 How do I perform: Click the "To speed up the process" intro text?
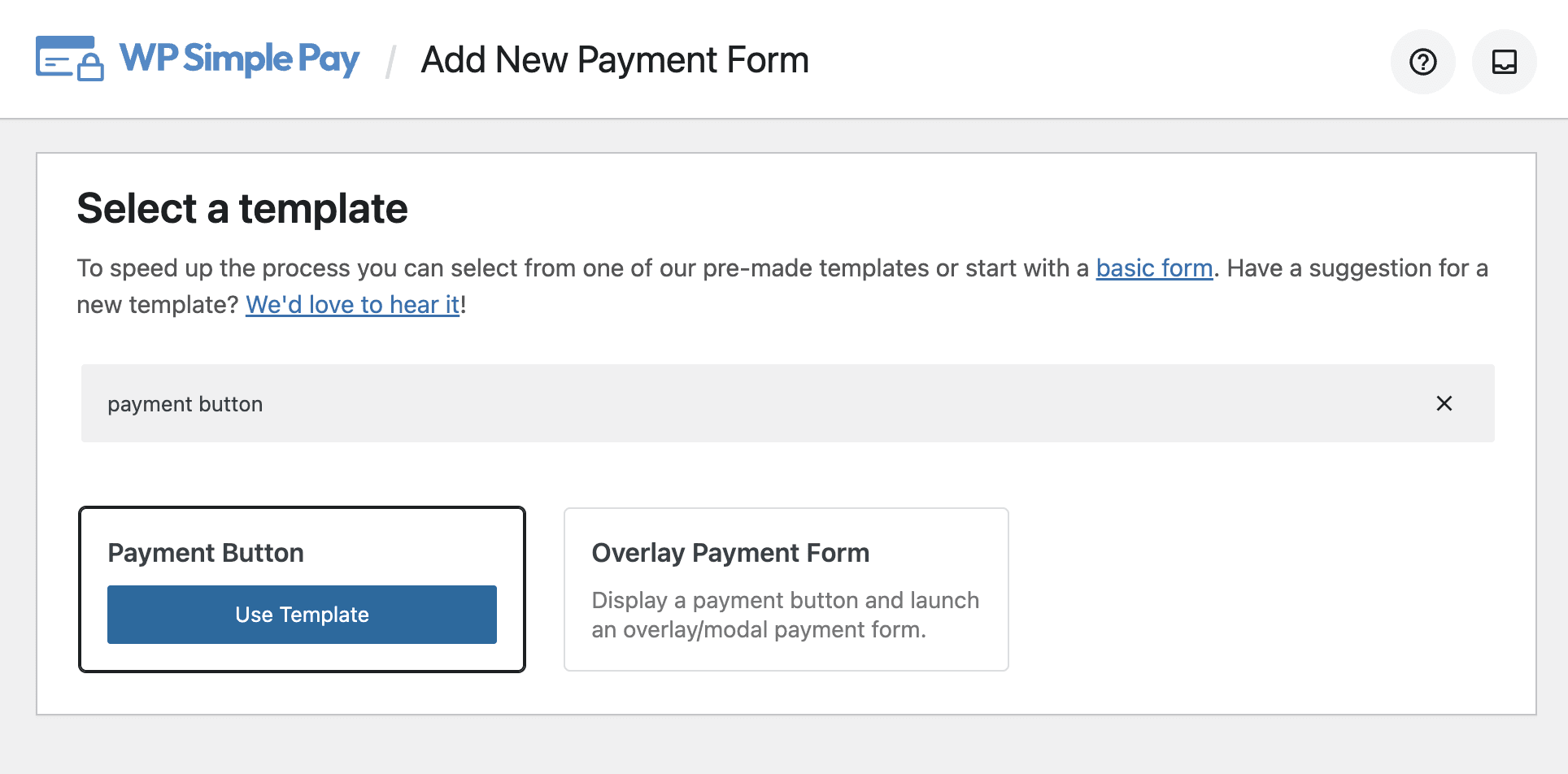(581, 268)
